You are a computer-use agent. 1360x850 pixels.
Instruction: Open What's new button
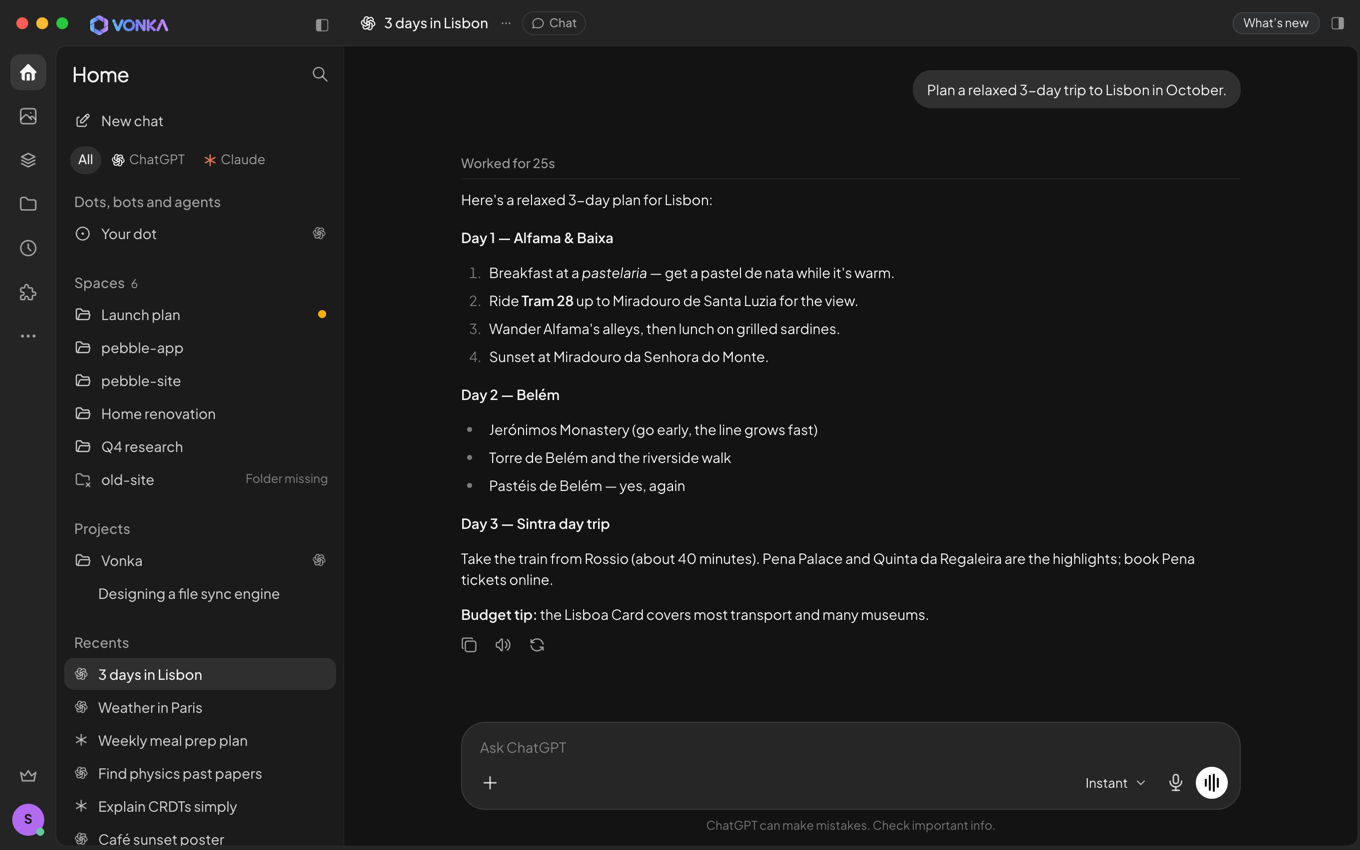pos(1276,23)
